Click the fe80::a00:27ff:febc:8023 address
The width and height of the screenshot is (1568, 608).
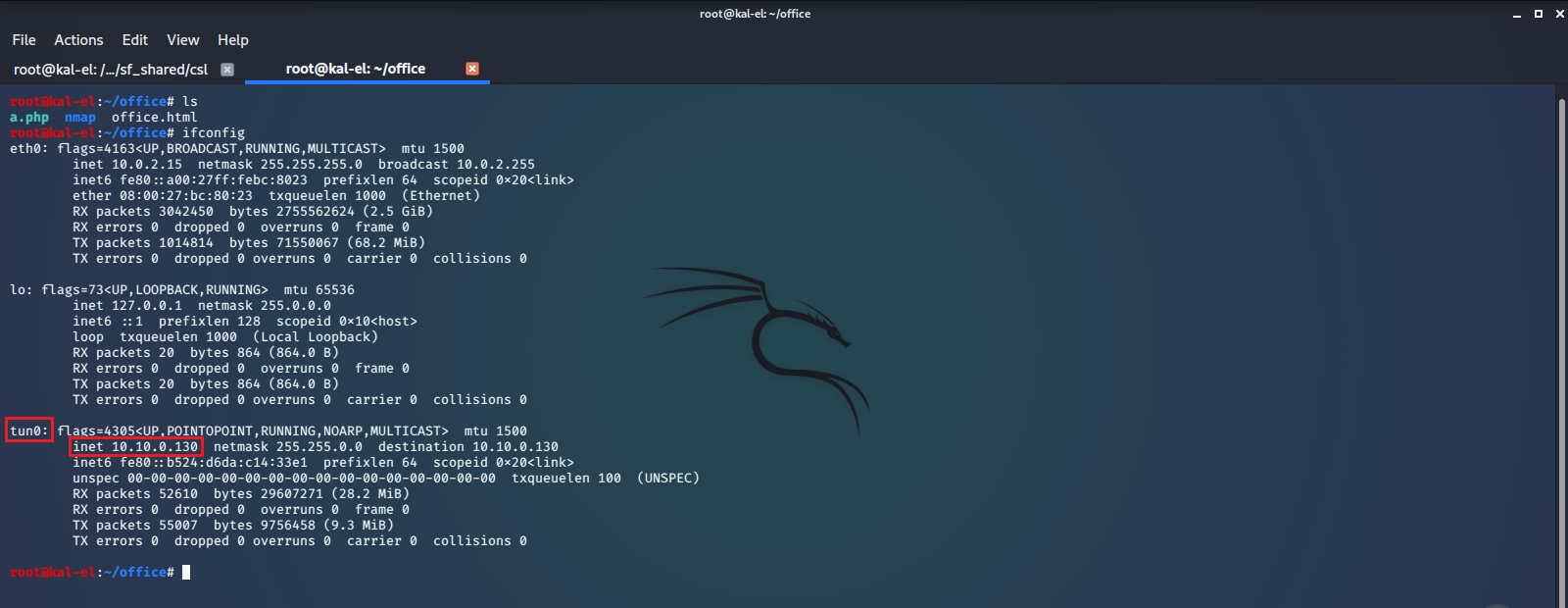[x=214, y=180]
